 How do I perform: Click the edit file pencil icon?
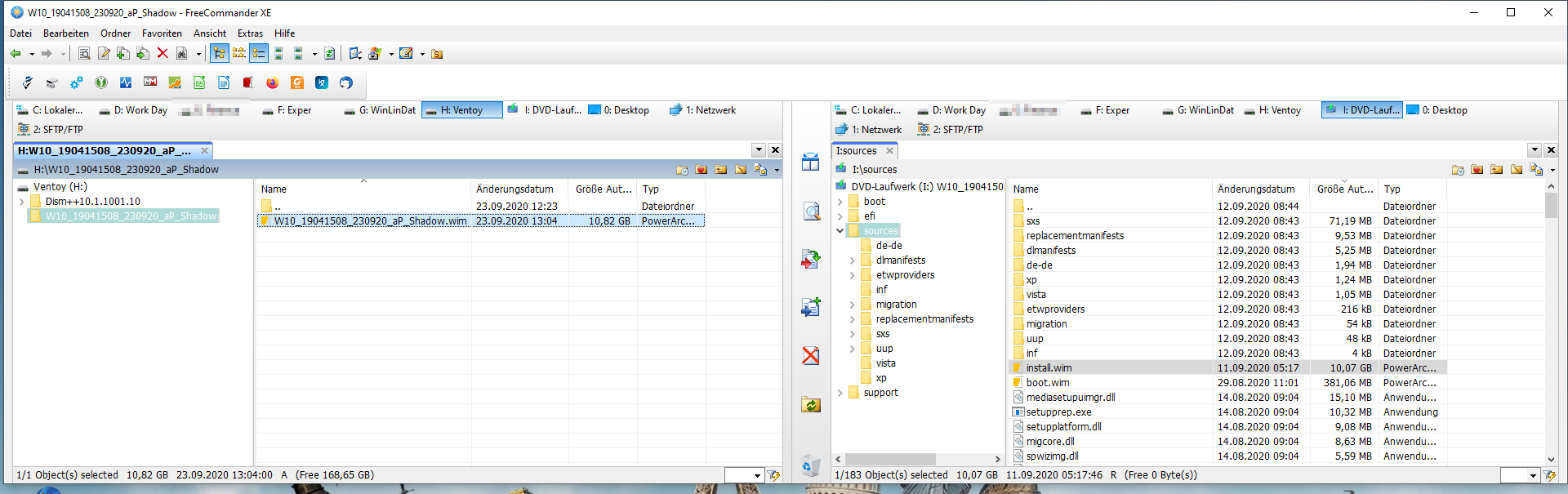pyautogui.click(x=104, y=54)
